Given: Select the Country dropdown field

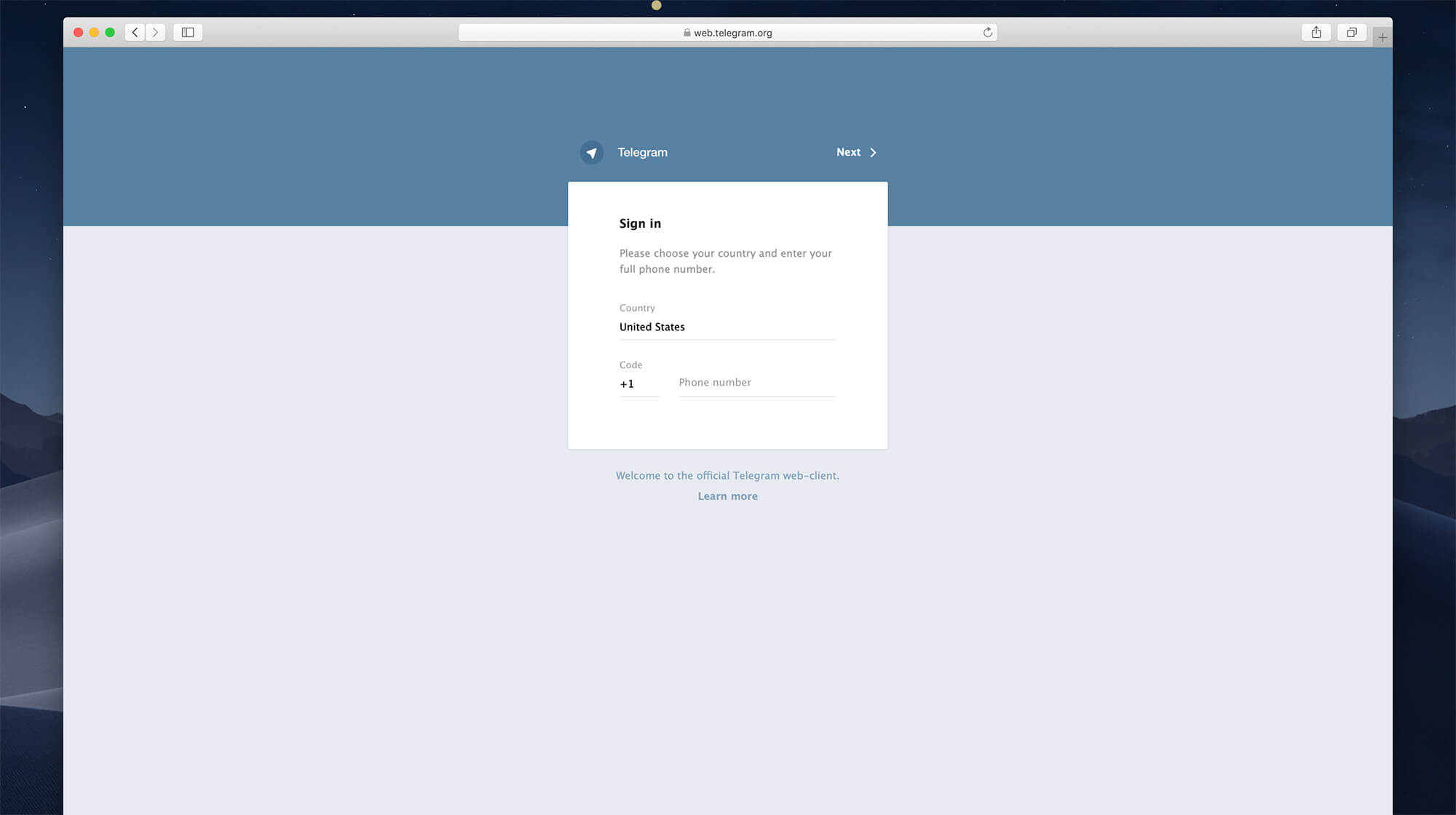Looking at the screenshot, I should coord(727,327).
